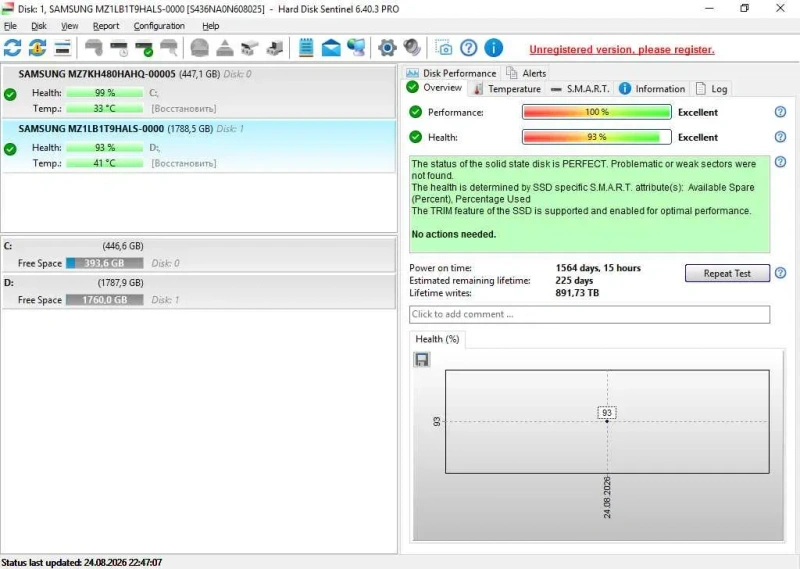Viewport: 800px width, 569px height.
Task: Click the 1564 days, 15 hours value
Action: point(598,268)
